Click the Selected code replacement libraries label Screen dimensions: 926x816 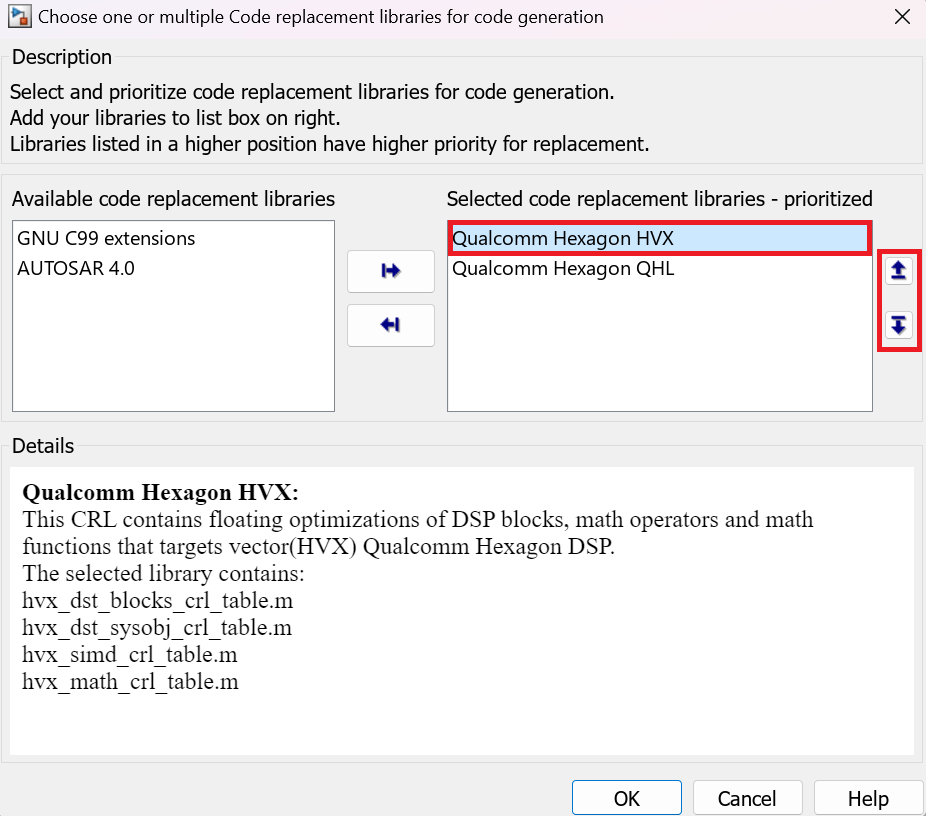point(659,199)
